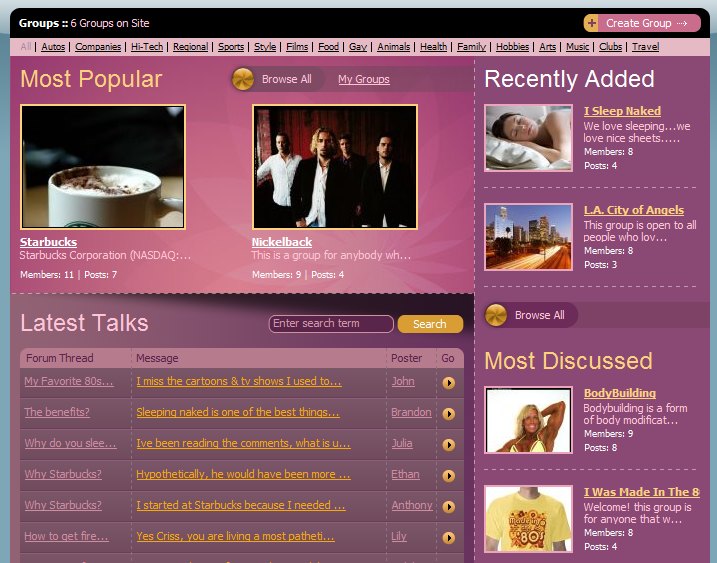Open L.A. City of Angels group
This screenshot has width=717, height=563.
click(x=633, y=210)
